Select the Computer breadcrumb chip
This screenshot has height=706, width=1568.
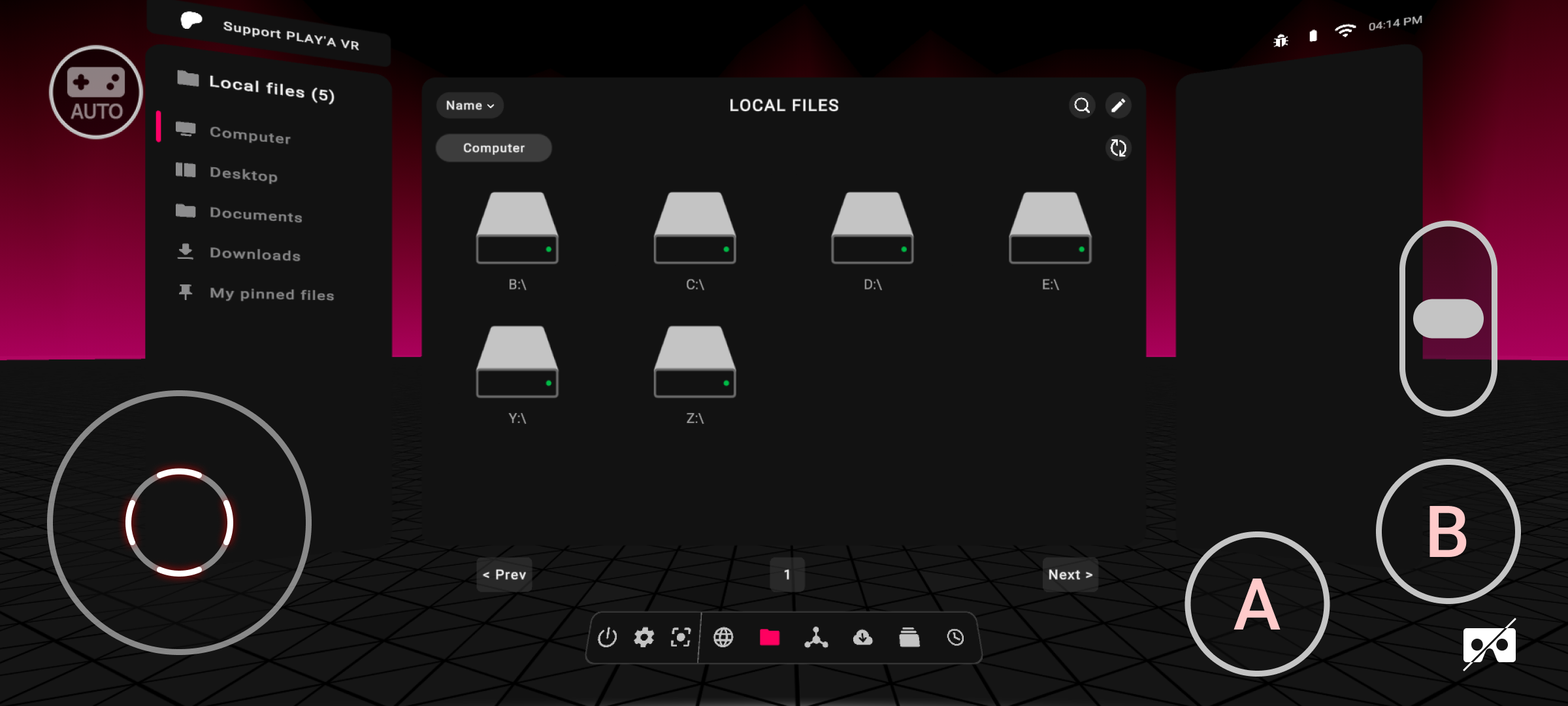[x=494, y=148]
